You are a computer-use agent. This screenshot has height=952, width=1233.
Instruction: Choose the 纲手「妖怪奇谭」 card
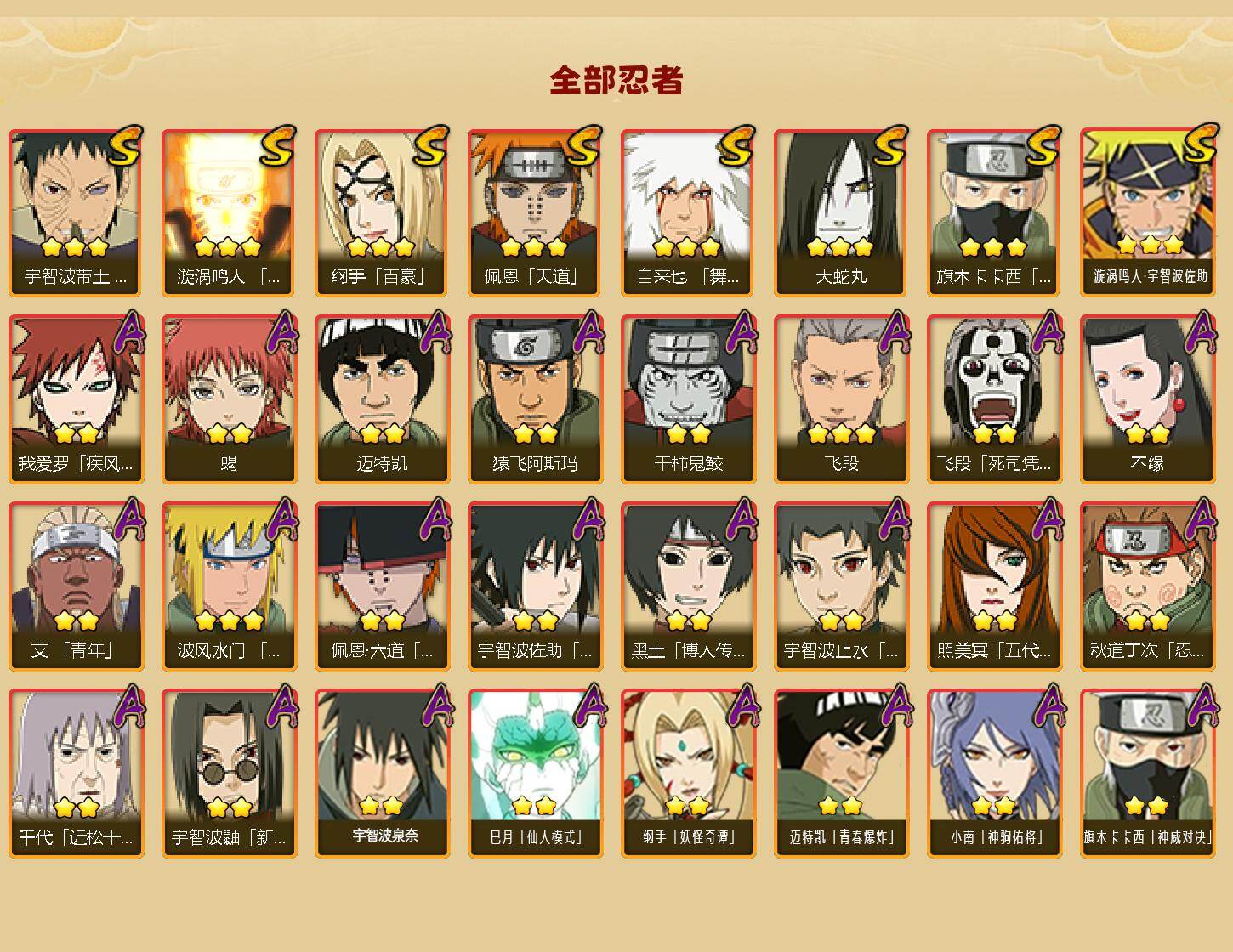(x=688, y=773)
